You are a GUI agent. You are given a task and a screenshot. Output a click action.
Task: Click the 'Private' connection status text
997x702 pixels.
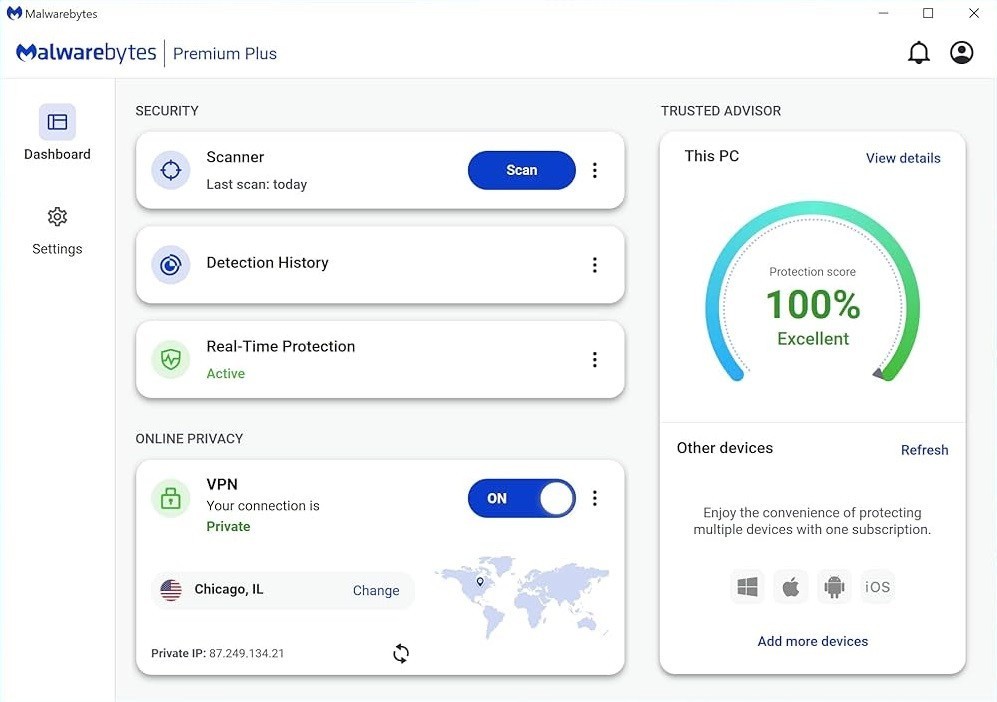228,526
